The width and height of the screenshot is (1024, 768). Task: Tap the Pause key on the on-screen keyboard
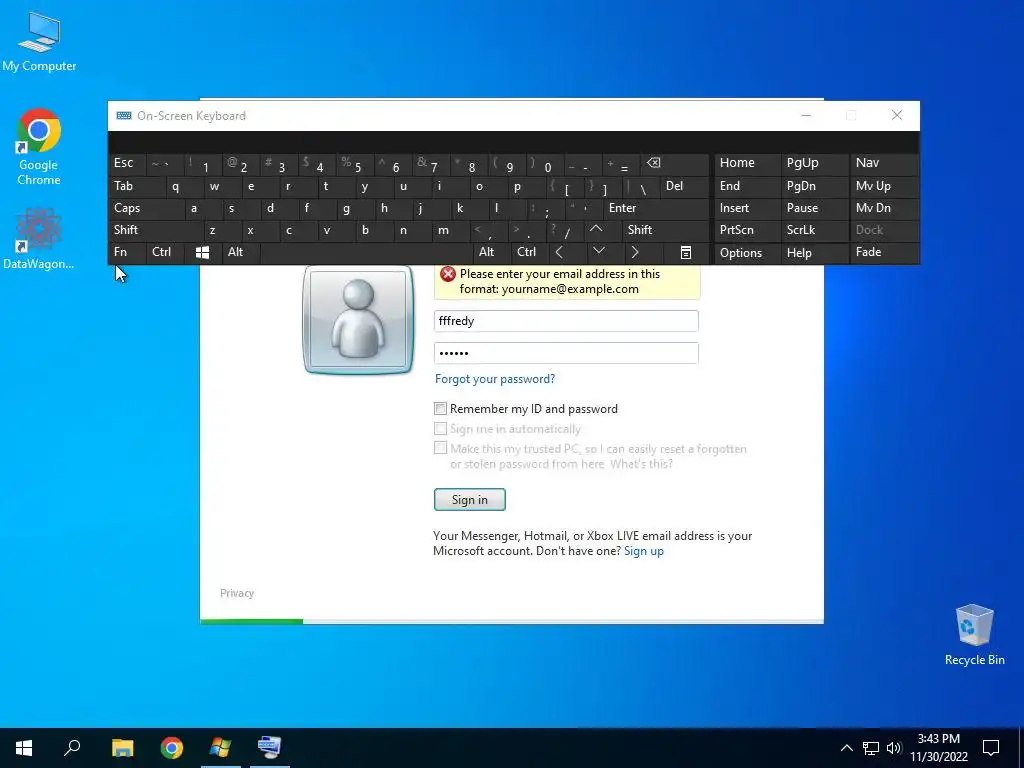(816, 208)
